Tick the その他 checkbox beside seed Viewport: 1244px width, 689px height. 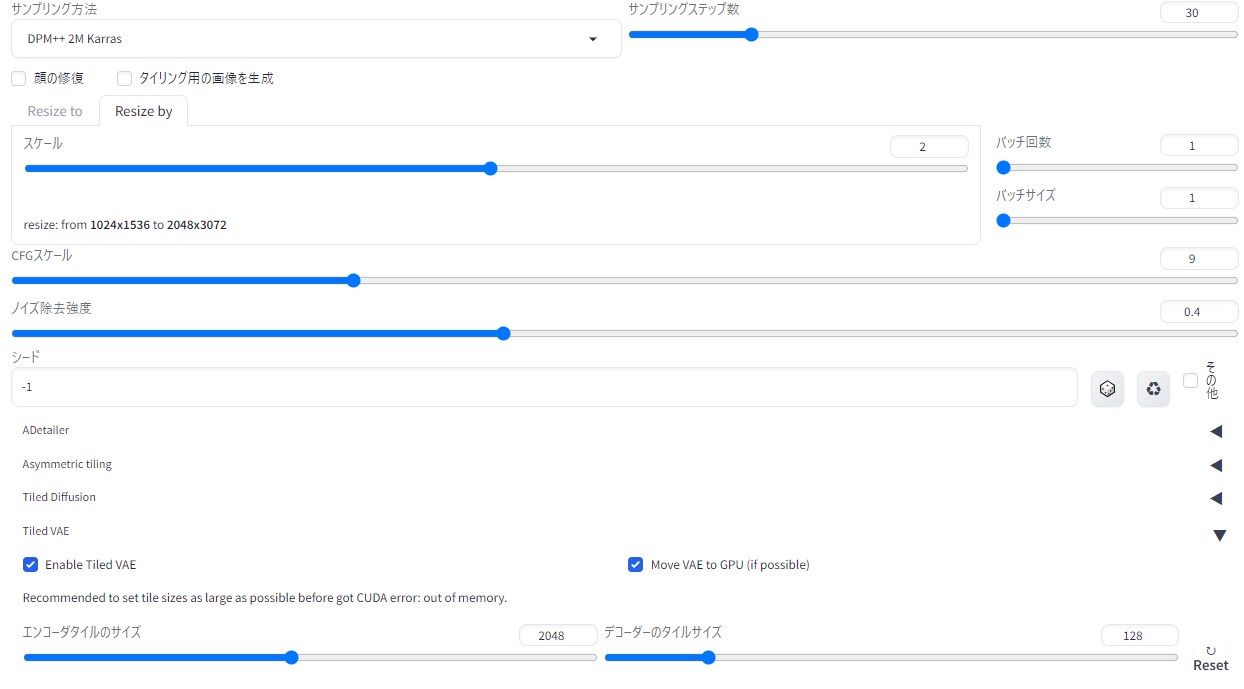click(1190, 380)
